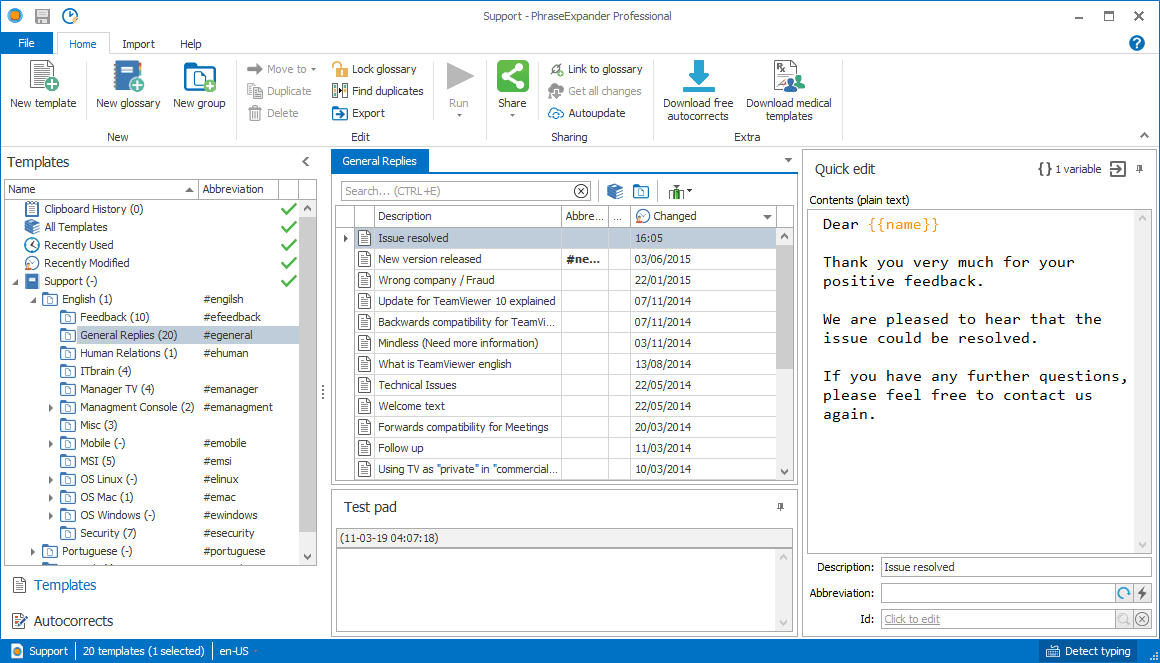Image resolution: width=1160 pixels, height=663 pixels.
Task: Open the en-US language dropdown
Action: pos(239,651)
